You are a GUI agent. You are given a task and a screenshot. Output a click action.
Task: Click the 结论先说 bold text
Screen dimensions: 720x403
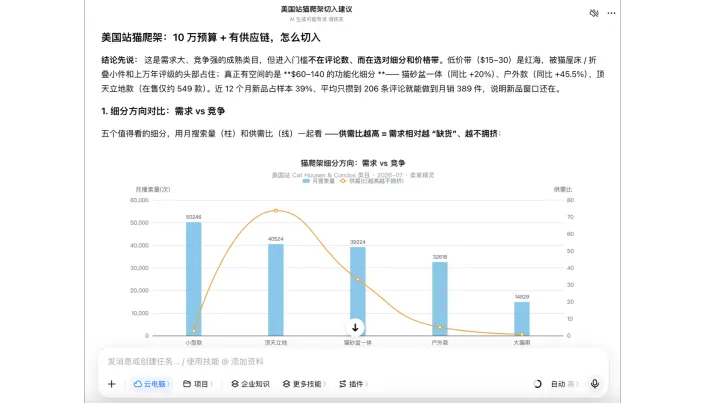(x=119, y=60)
